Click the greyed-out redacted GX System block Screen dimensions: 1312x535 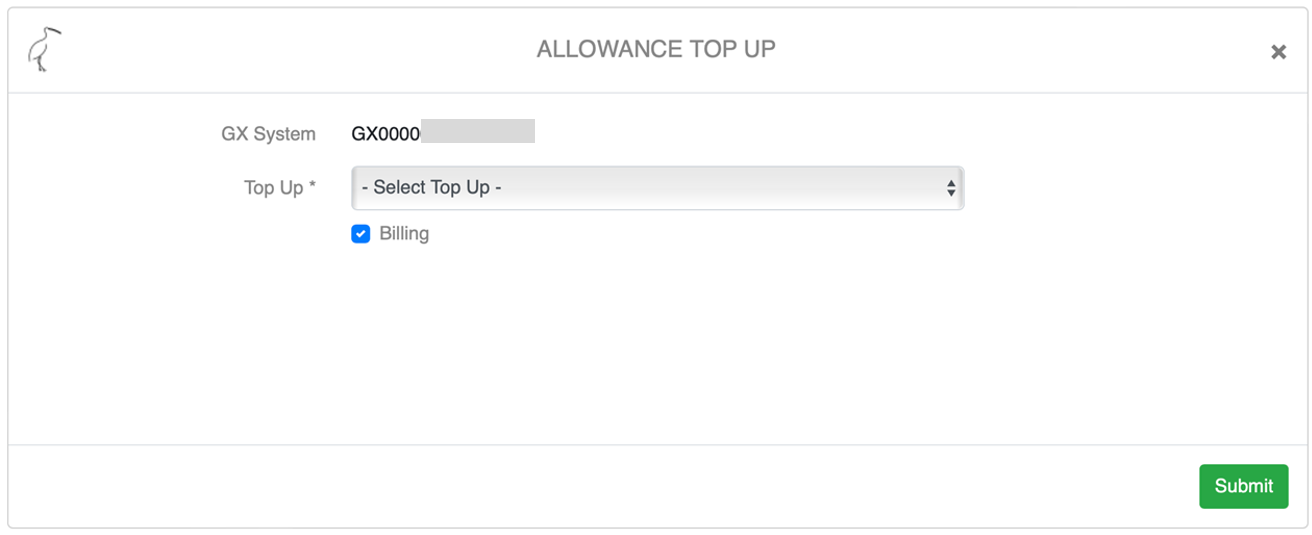[x=478, y=132]
